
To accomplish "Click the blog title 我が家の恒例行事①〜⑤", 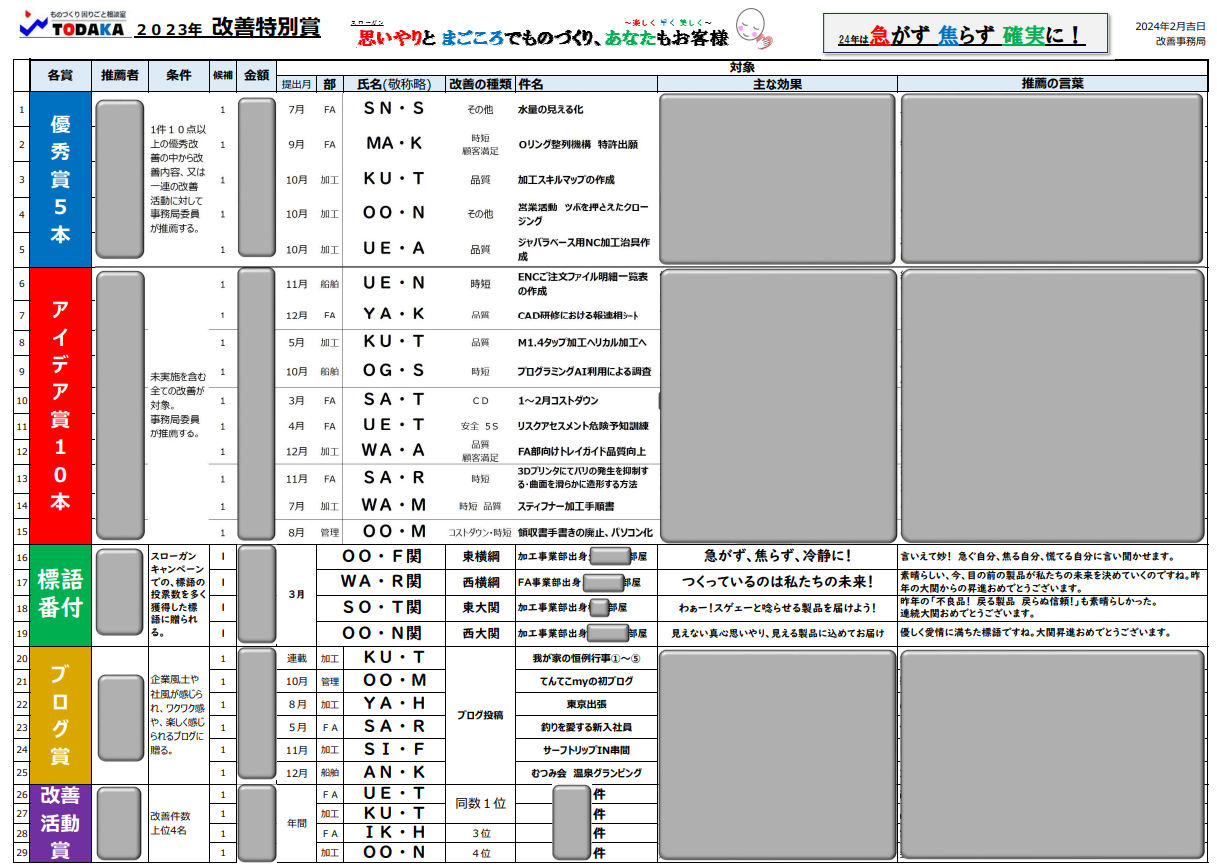I will coord(586,658).
